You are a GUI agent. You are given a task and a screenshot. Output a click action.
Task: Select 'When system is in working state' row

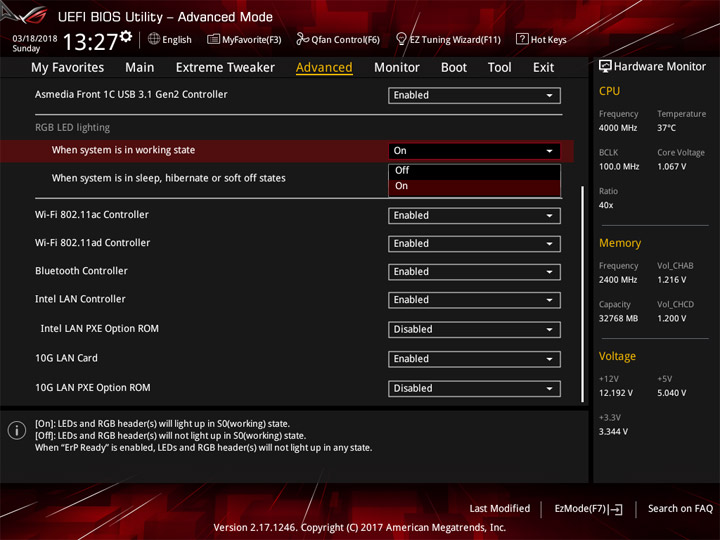coord(287,151)
